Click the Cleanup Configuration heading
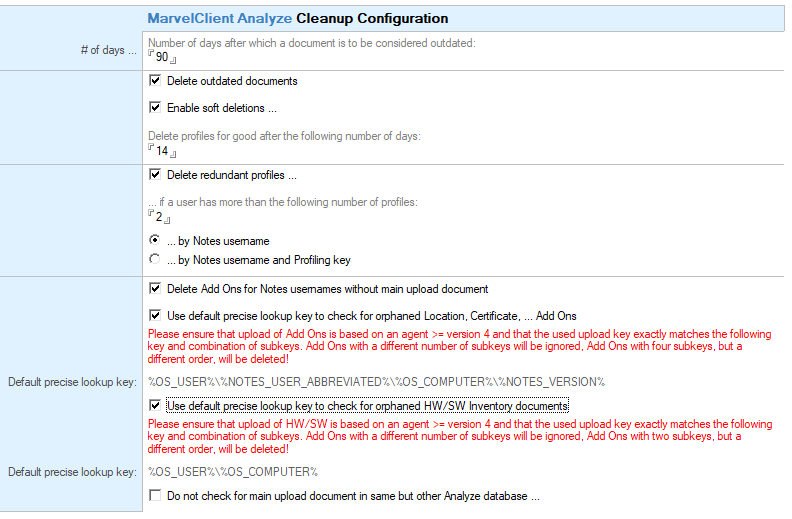Viewport: 792px width, 519px height. 372,19
